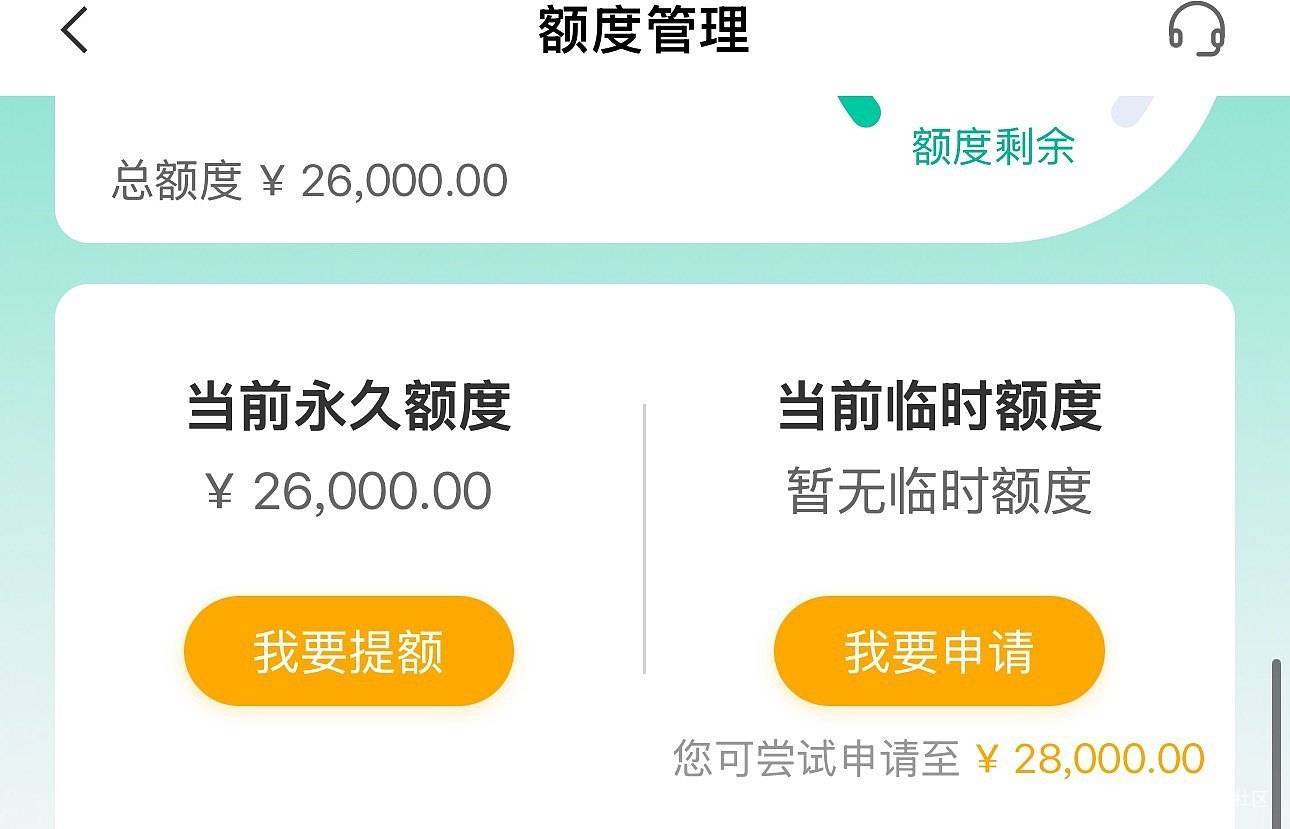Click the 总额度 label text
This screenshot has height=829, width=1290.
click(x=177, y=181)
